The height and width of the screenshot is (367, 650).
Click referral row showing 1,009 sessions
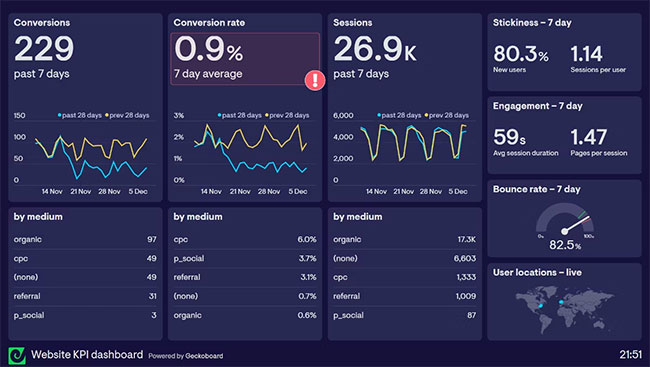coord(405,296)
